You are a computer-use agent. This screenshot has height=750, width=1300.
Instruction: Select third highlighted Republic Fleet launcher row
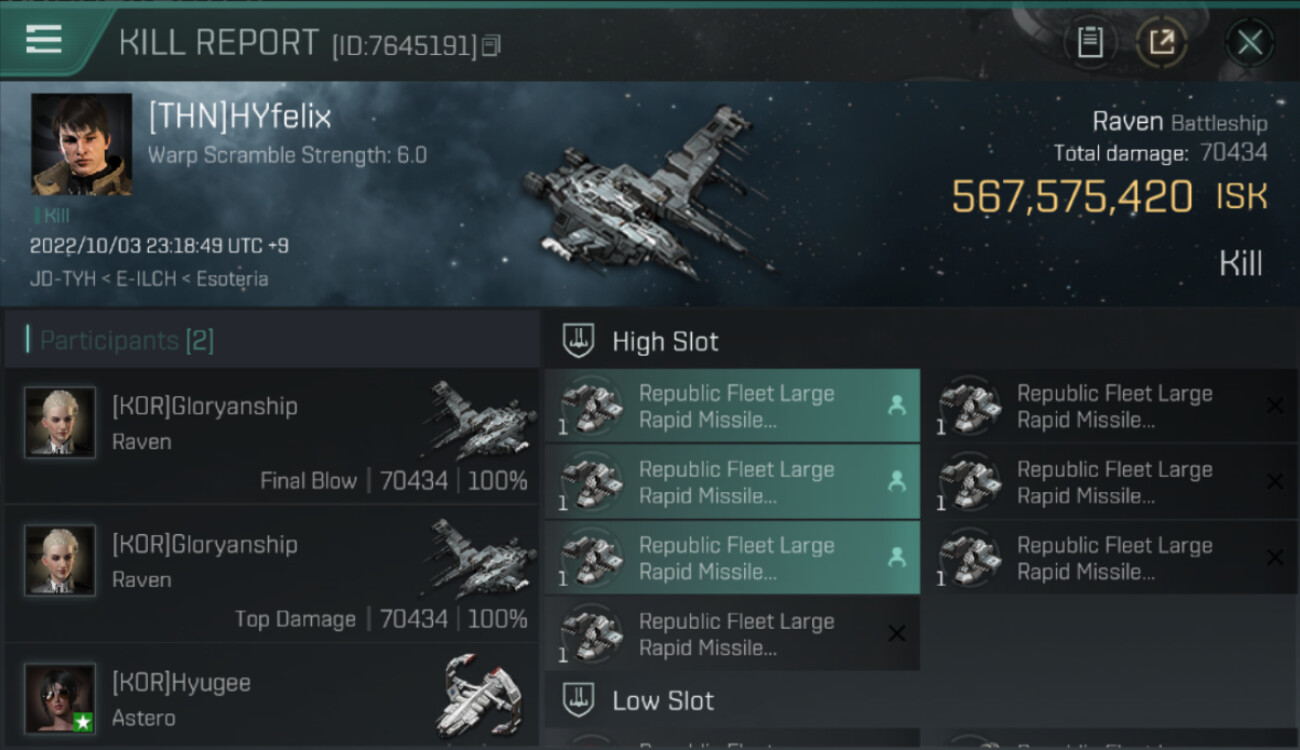pos(732,558)
